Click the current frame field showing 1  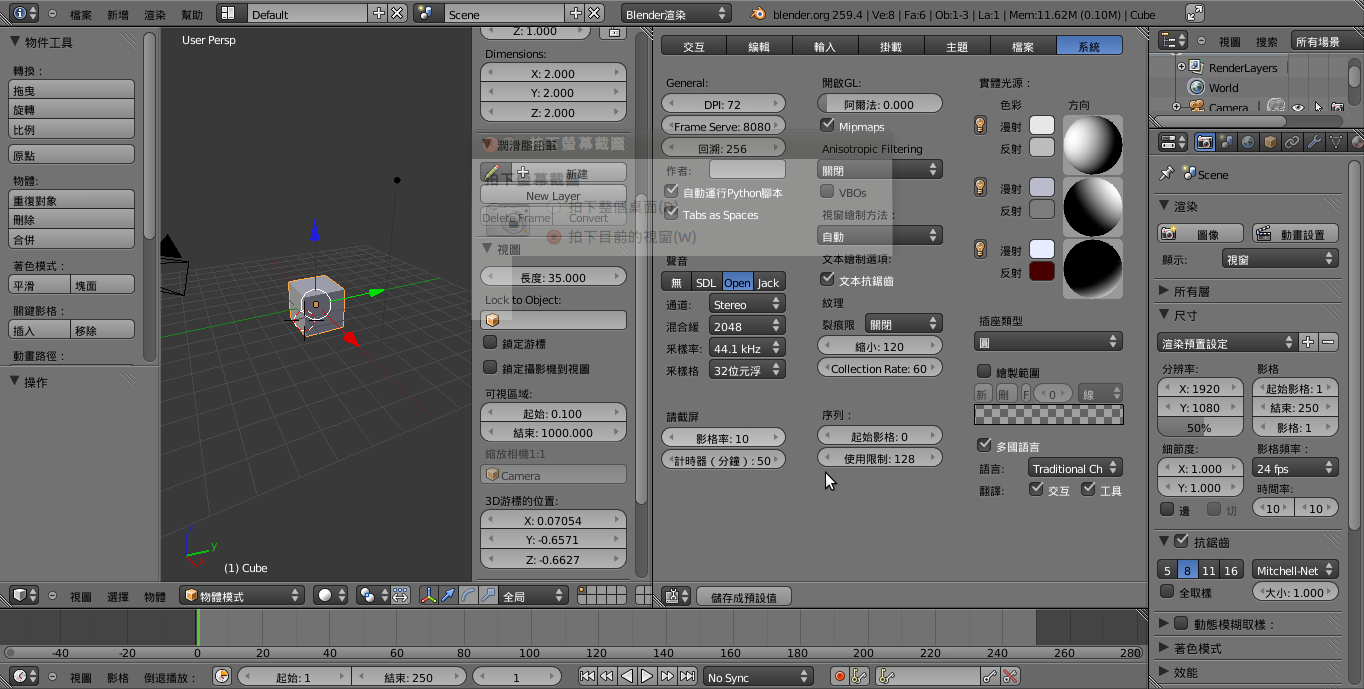click(x=517, y=677)
